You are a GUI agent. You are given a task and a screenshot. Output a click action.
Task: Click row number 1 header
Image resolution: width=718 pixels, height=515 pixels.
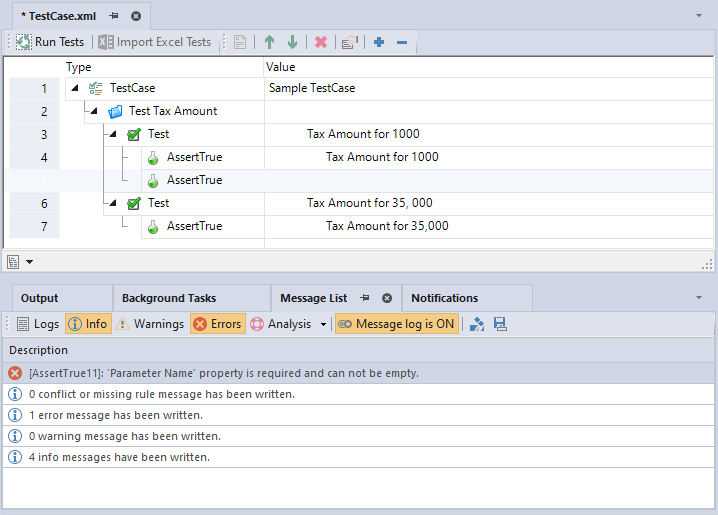click(x=34, y=88)
